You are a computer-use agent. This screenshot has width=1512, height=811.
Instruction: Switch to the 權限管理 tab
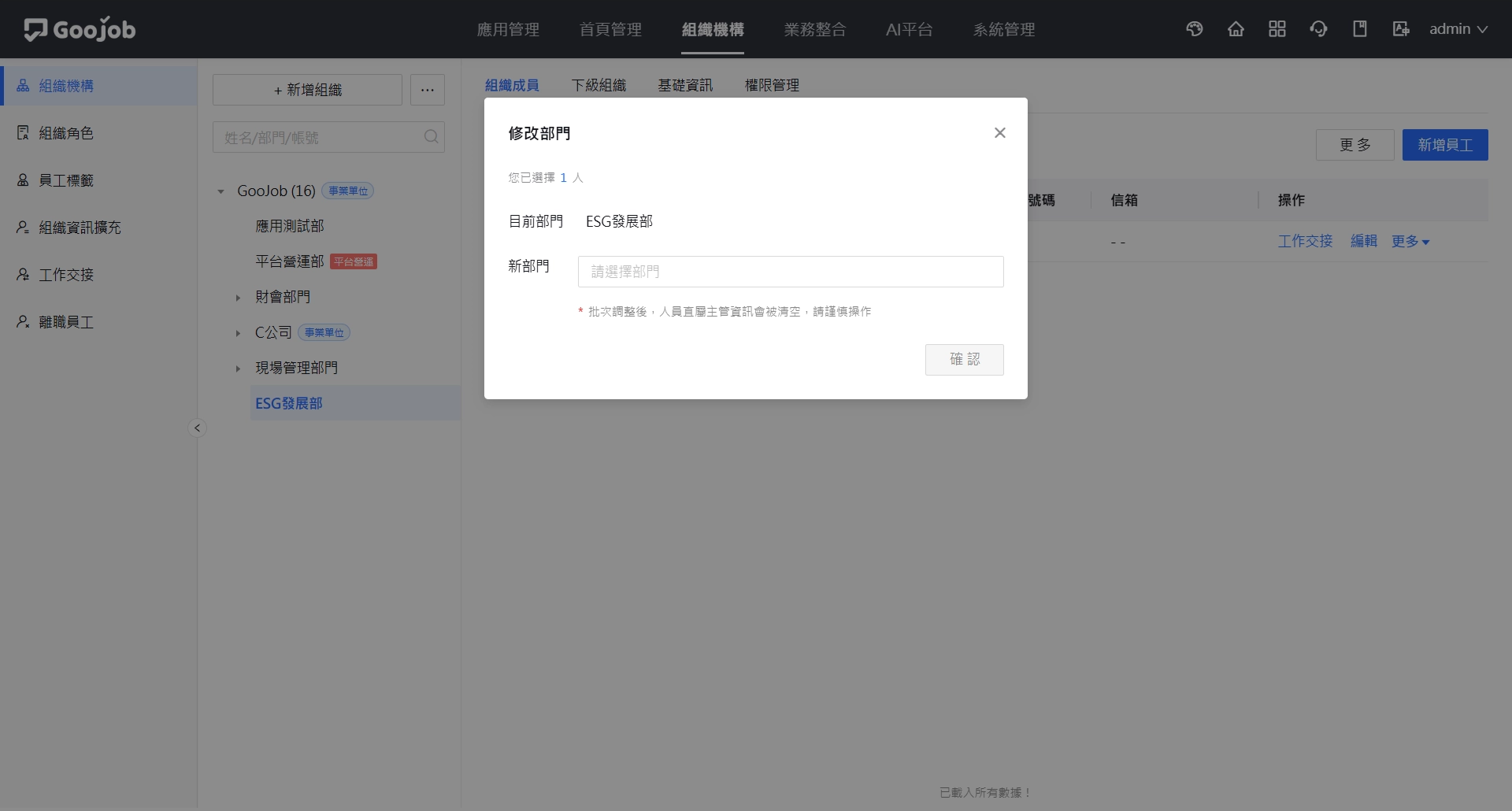tap(772, 85)
